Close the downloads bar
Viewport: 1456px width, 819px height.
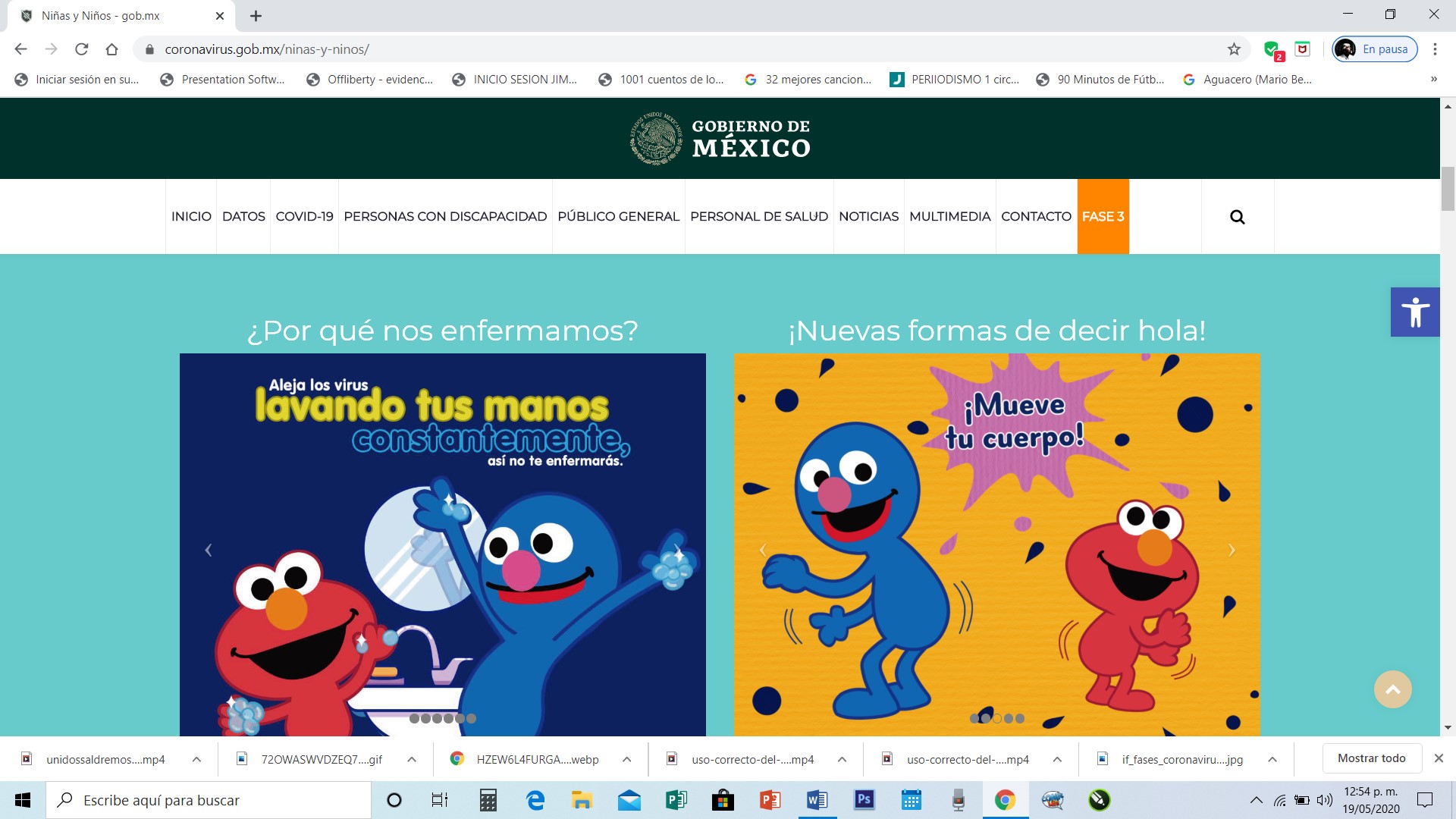click(x=1439, y=758)
